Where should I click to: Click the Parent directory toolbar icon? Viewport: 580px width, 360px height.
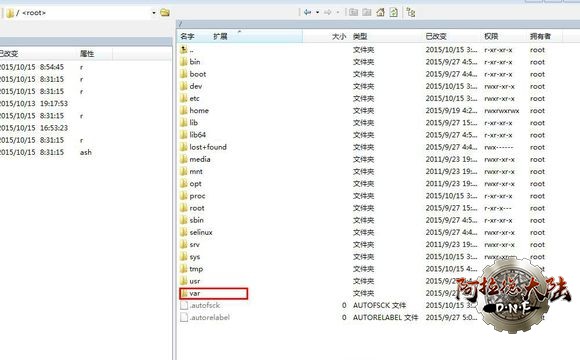pos(353,12)
